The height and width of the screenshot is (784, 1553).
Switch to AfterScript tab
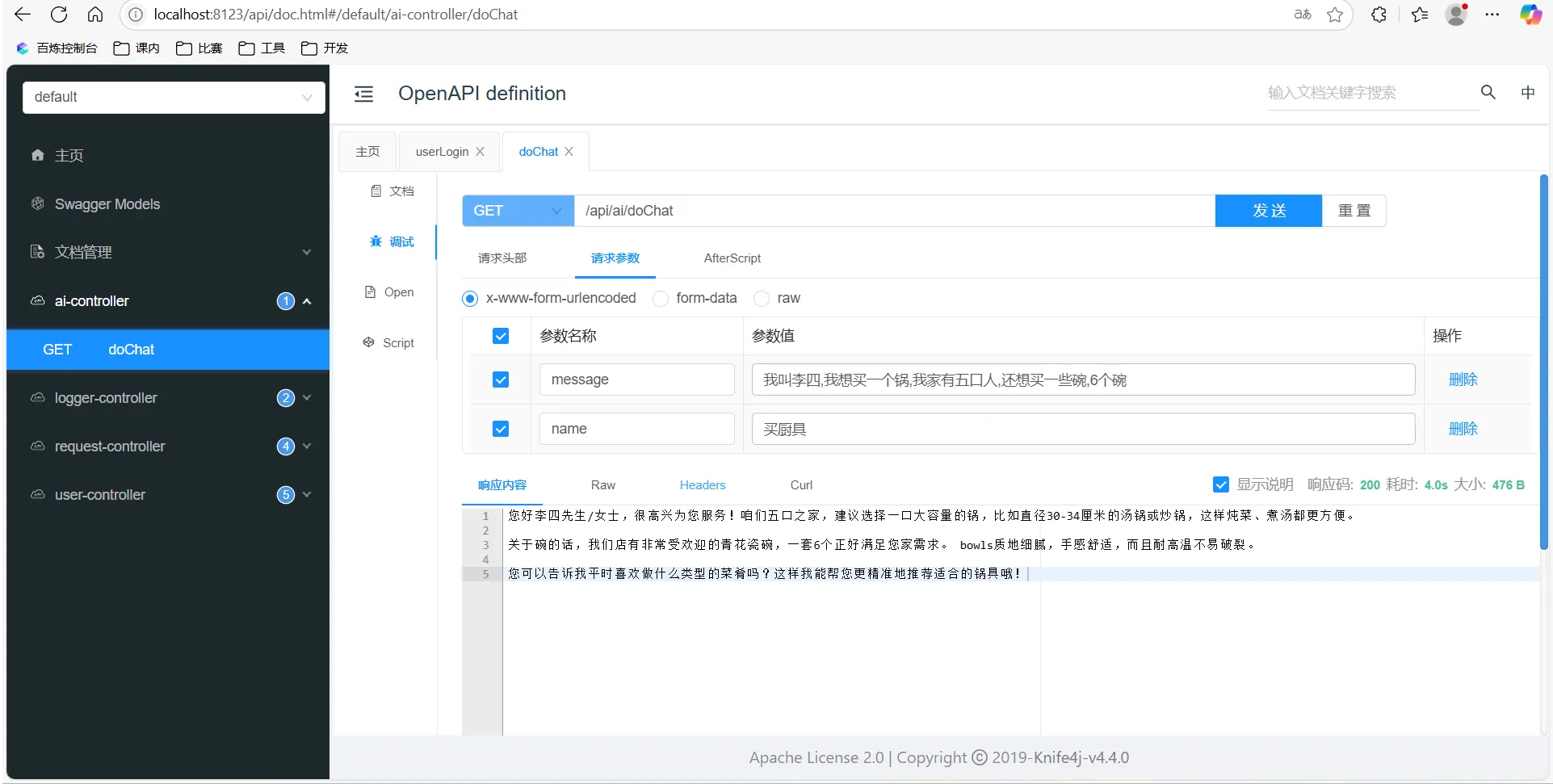click(732, 258)
